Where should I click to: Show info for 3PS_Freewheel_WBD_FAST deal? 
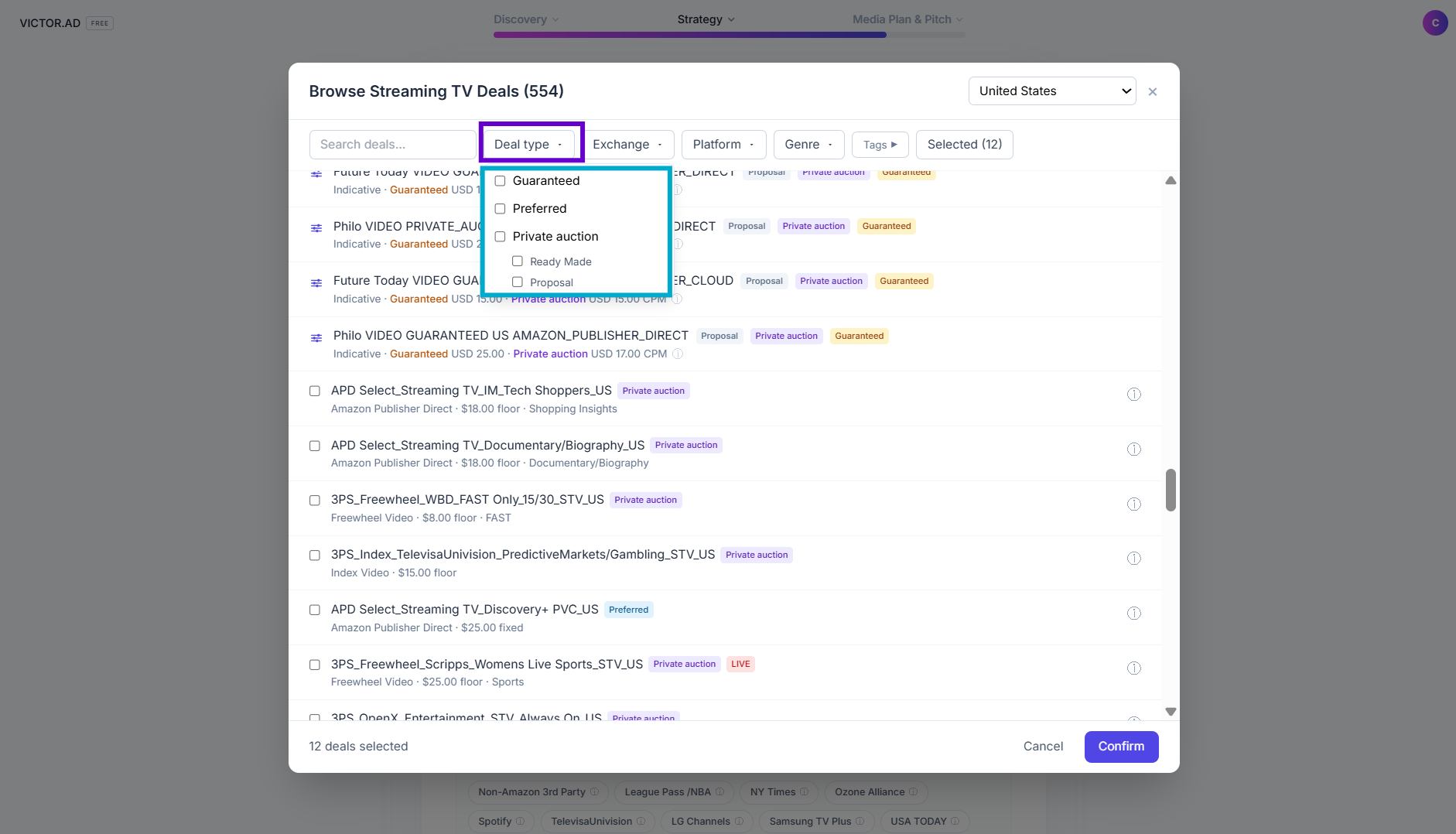1134,504
